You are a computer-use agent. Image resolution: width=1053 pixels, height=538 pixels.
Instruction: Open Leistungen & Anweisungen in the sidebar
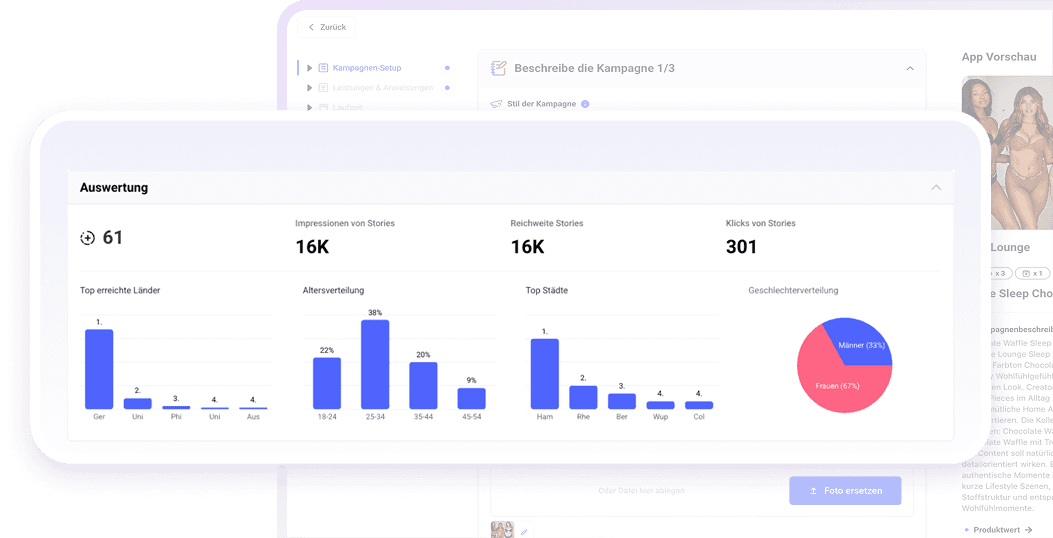point(383,87)
